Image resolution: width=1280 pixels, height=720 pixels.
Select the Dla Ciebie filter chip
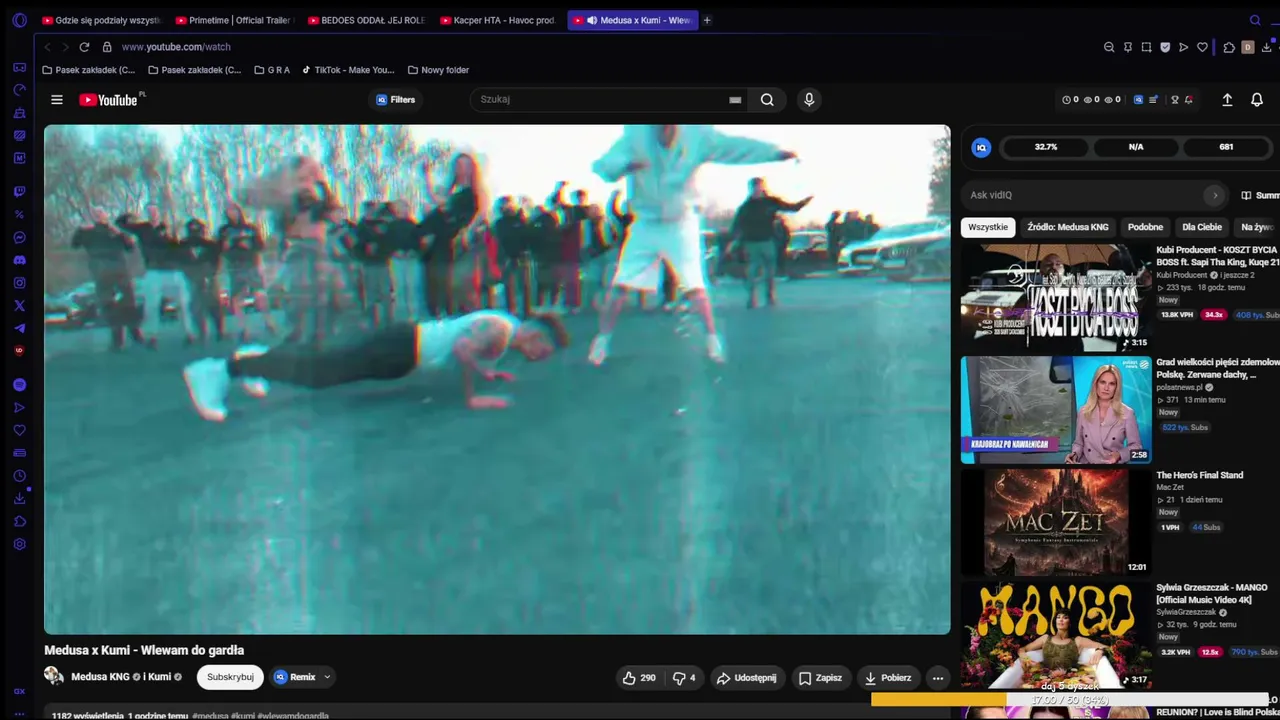1202,227
